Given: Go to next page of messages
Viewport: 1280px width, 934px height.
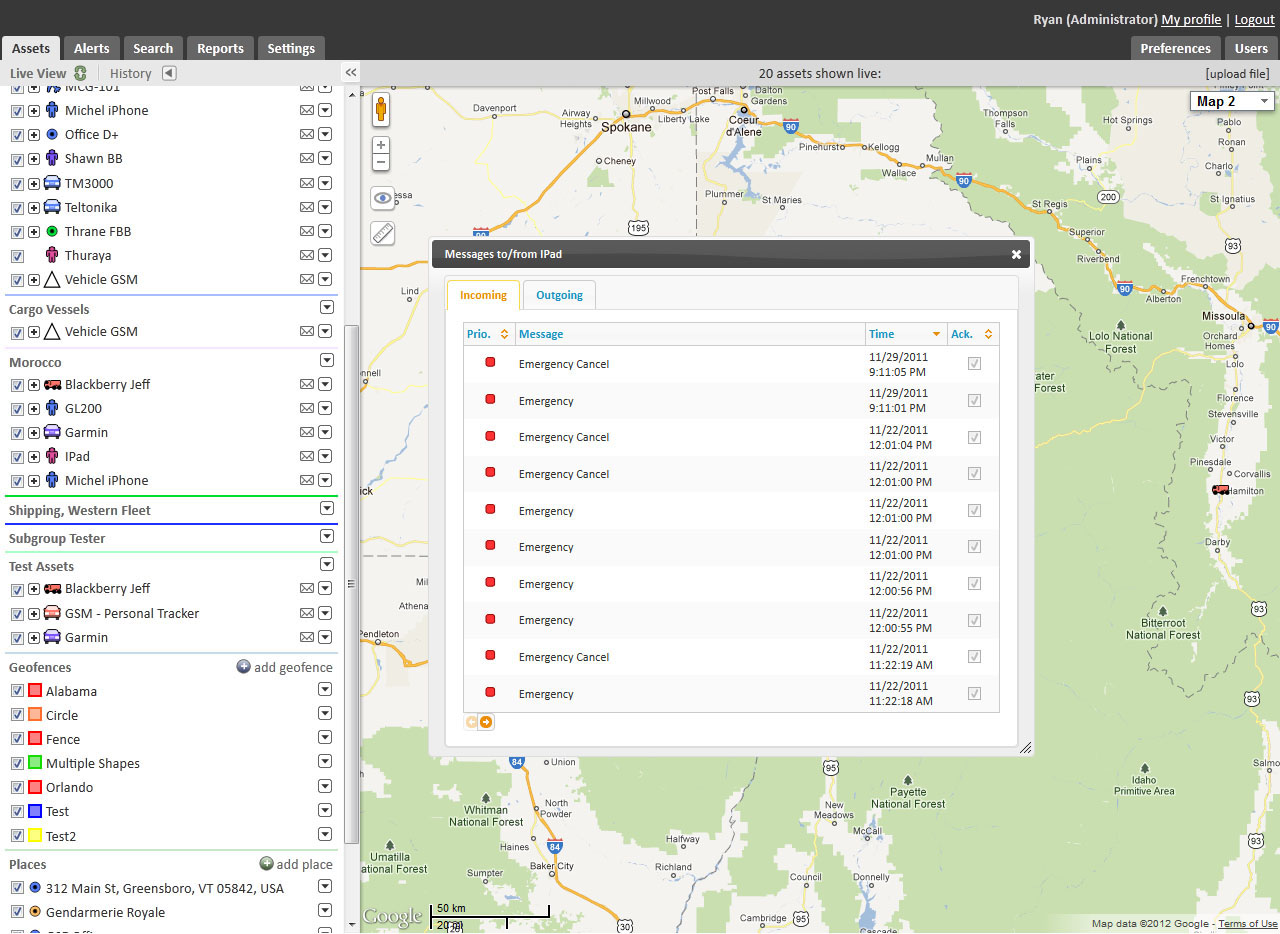Looking at the screenshot, I should click(x=486, y=722).
